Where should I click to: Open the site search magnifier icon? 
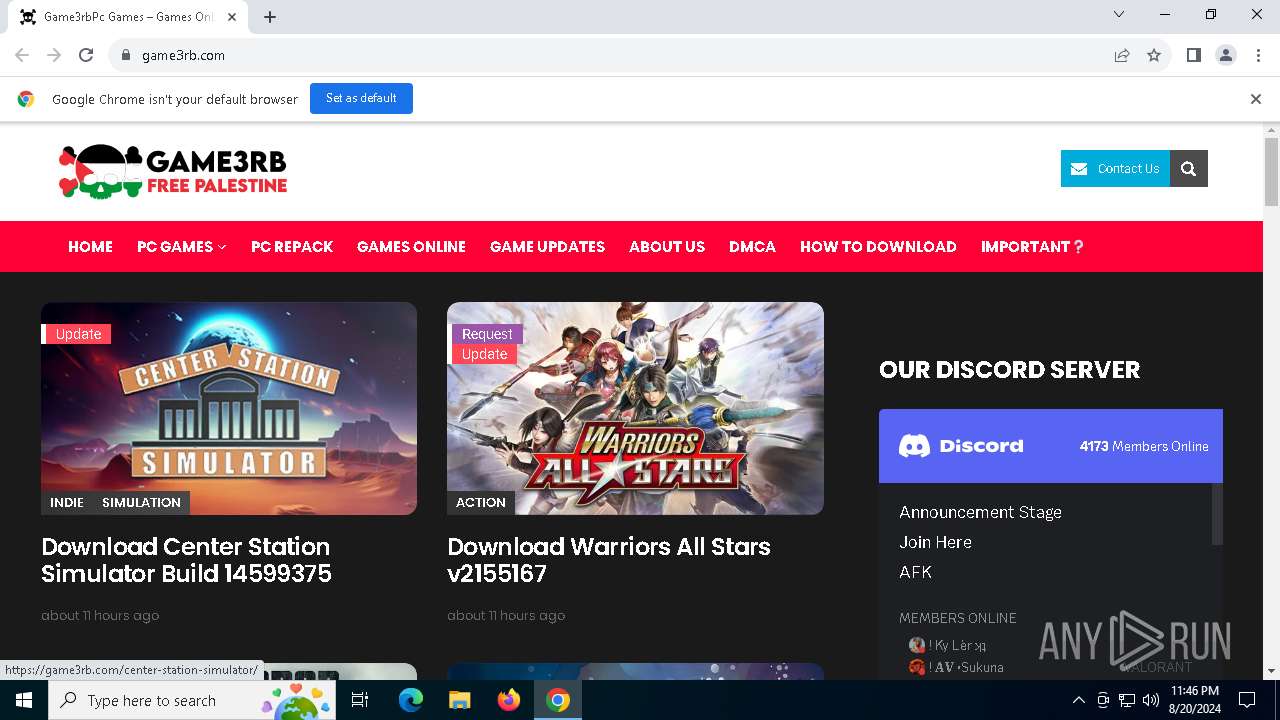tap(1189, 169)
